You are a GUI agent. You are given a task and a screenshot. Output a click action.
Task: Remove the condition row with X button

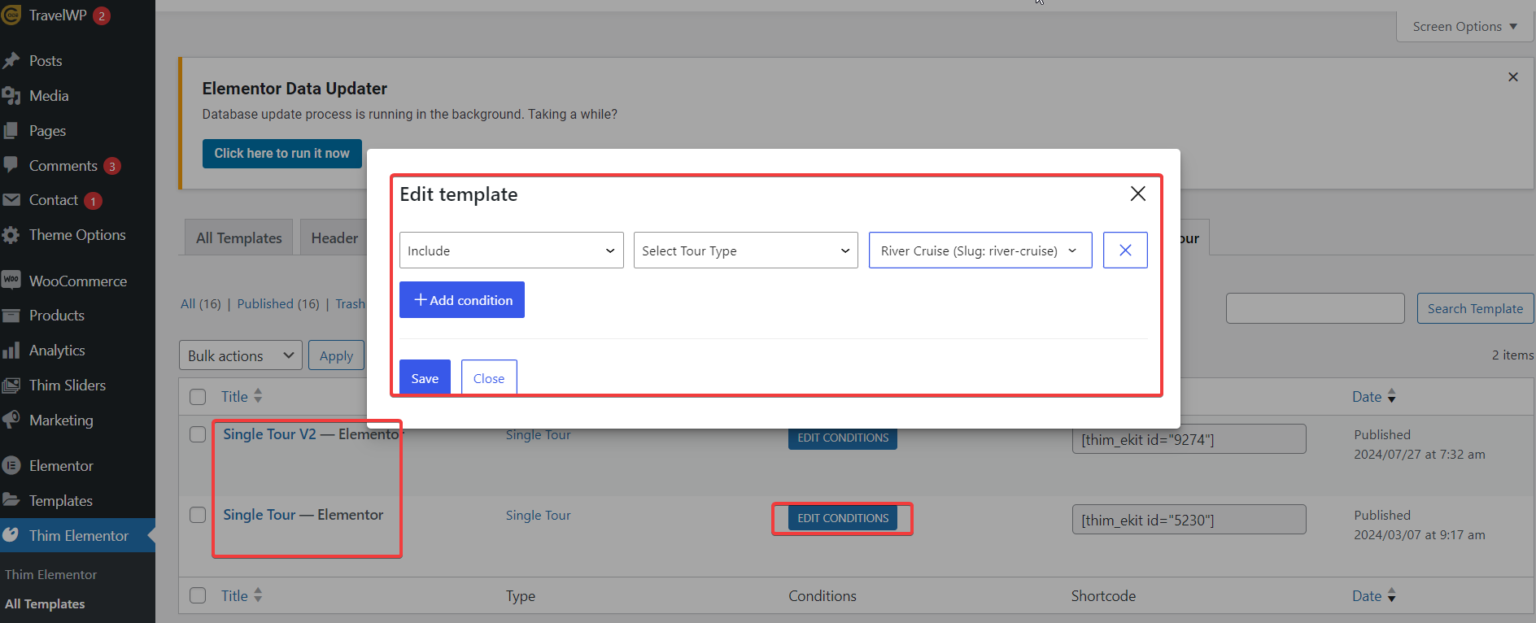tap(1125, 250)
